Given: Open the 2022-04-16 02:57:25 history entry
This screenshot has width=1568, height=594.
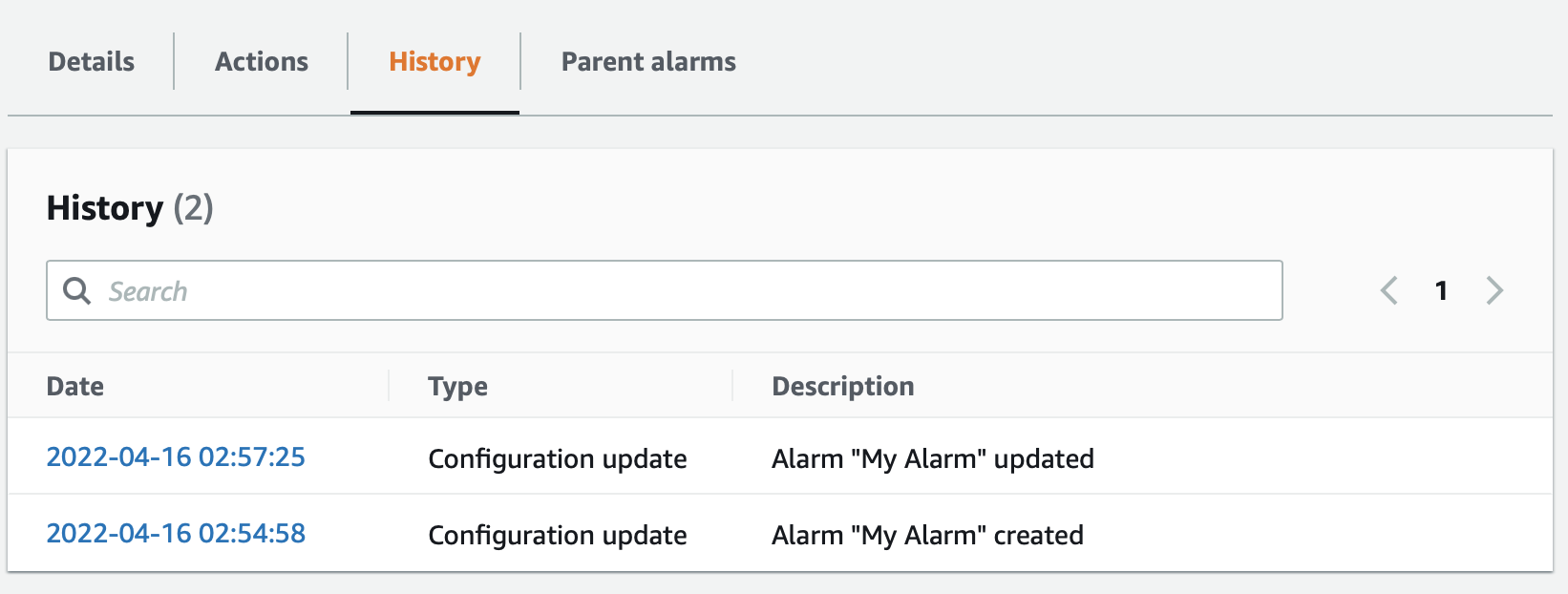Looking at the screenshot, I should 176,457.
